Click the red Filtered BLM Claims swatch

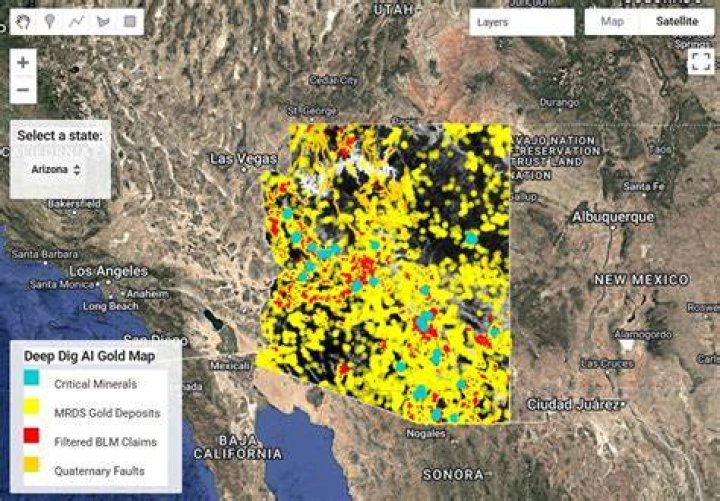pos(31,435)
